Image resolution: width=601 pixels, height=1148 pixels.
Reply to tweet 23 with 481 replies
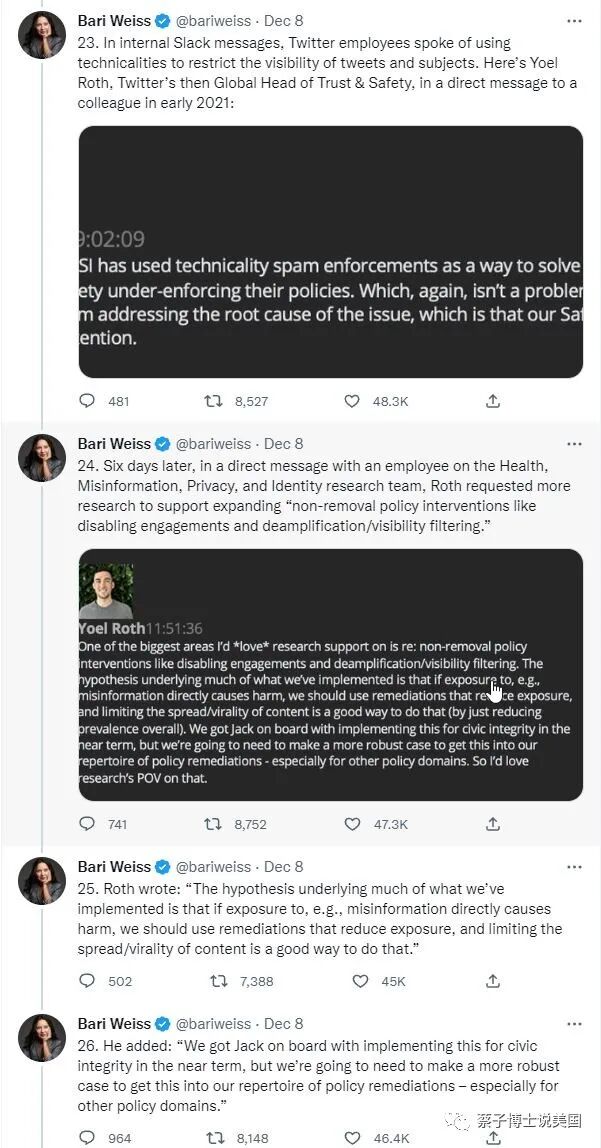pyautogui.click(x=87, y=401)
